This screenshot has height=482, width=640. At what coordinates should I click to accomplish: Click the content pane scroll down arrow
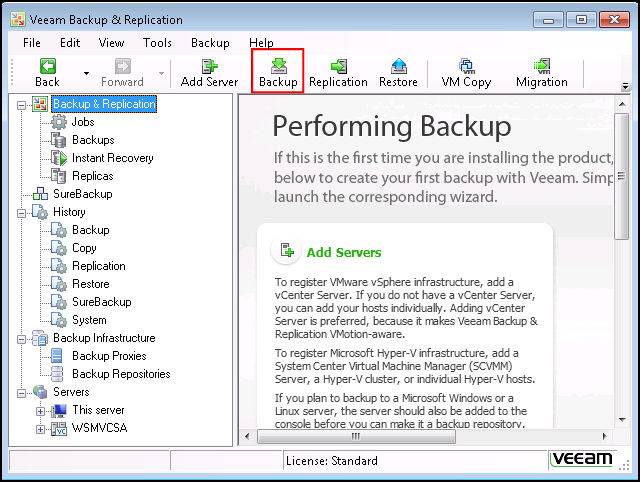[x=622, y=420]
